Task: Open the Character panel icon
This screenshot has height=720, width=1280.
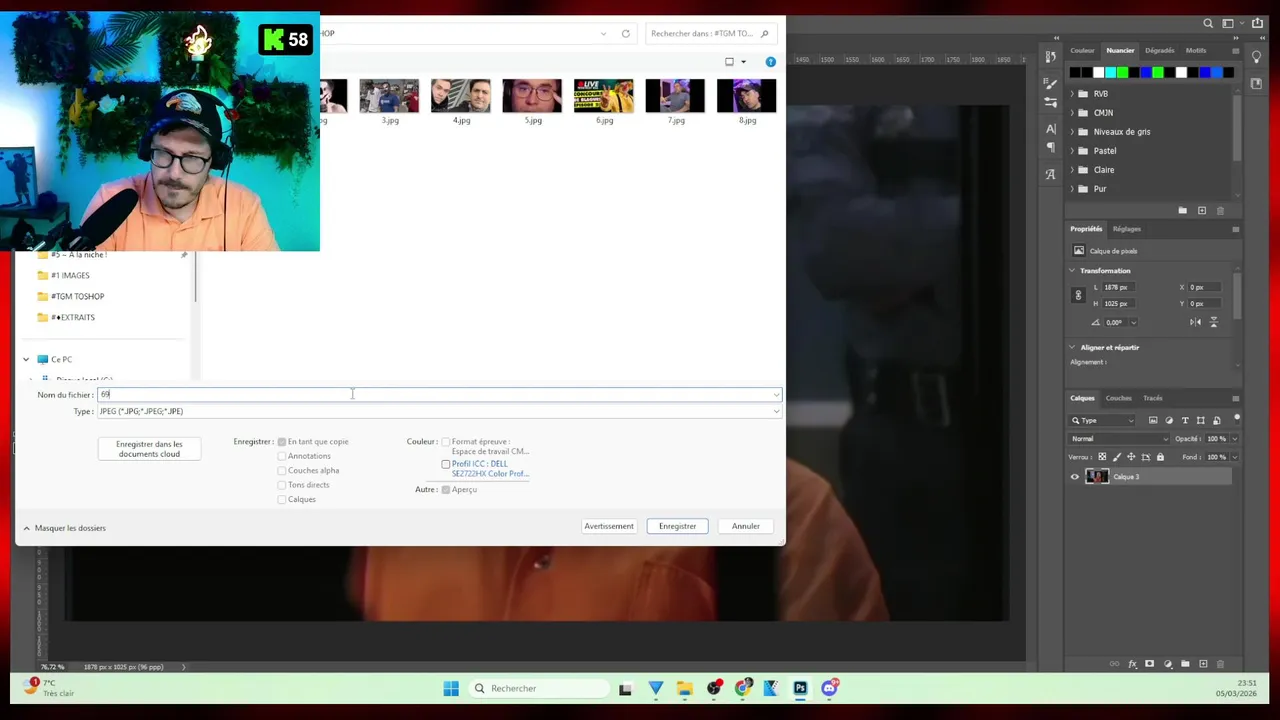Action: [1051, 129]
